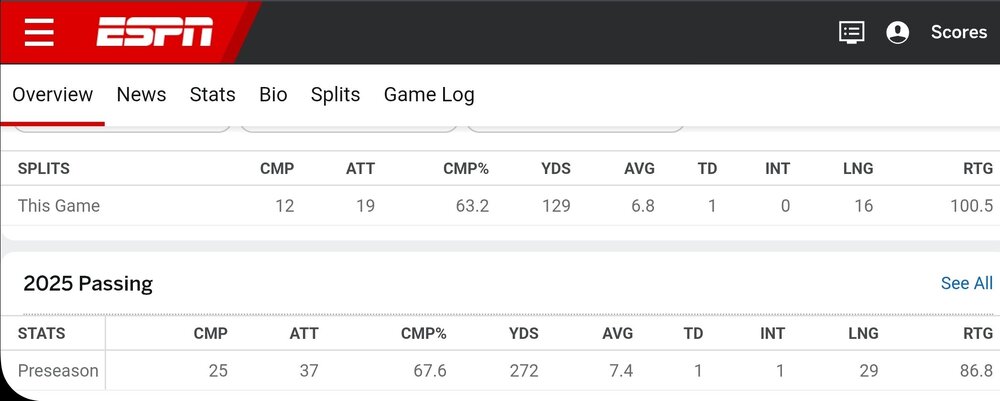1000x401 pixels.
Task: Select the This Game splits row
Action: click(59, 206)
